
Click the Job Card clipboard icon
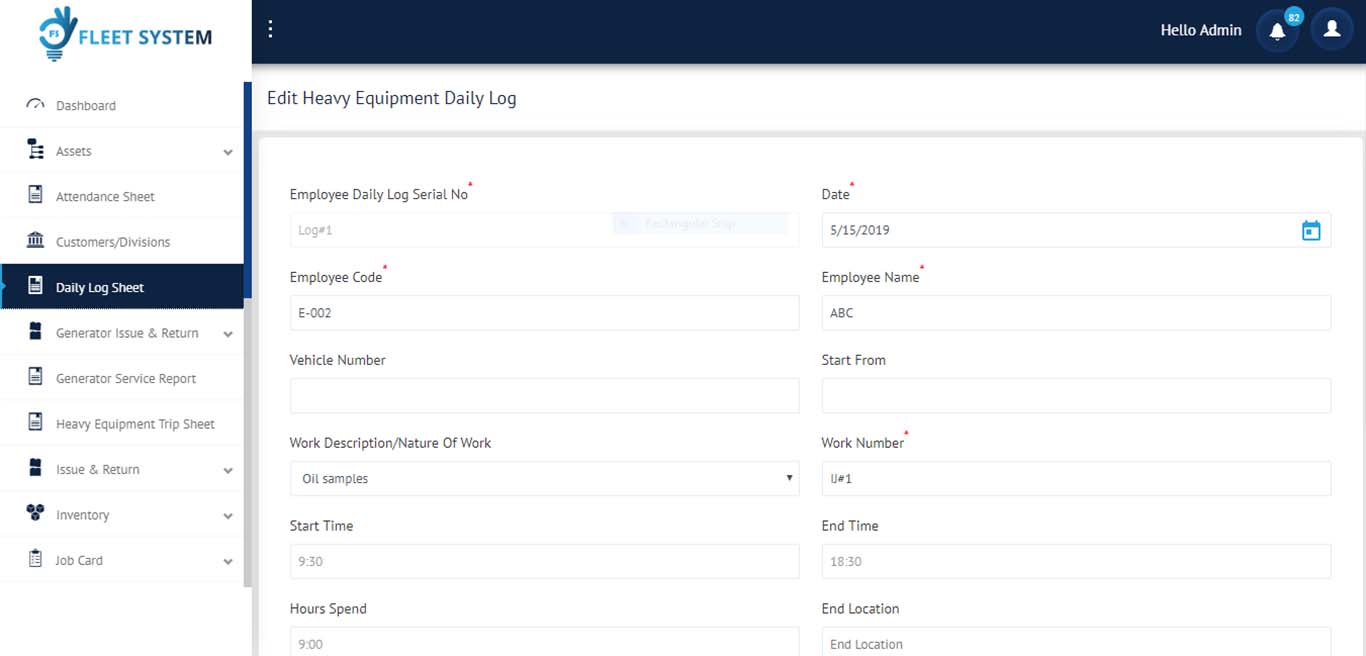pos(36,560)
